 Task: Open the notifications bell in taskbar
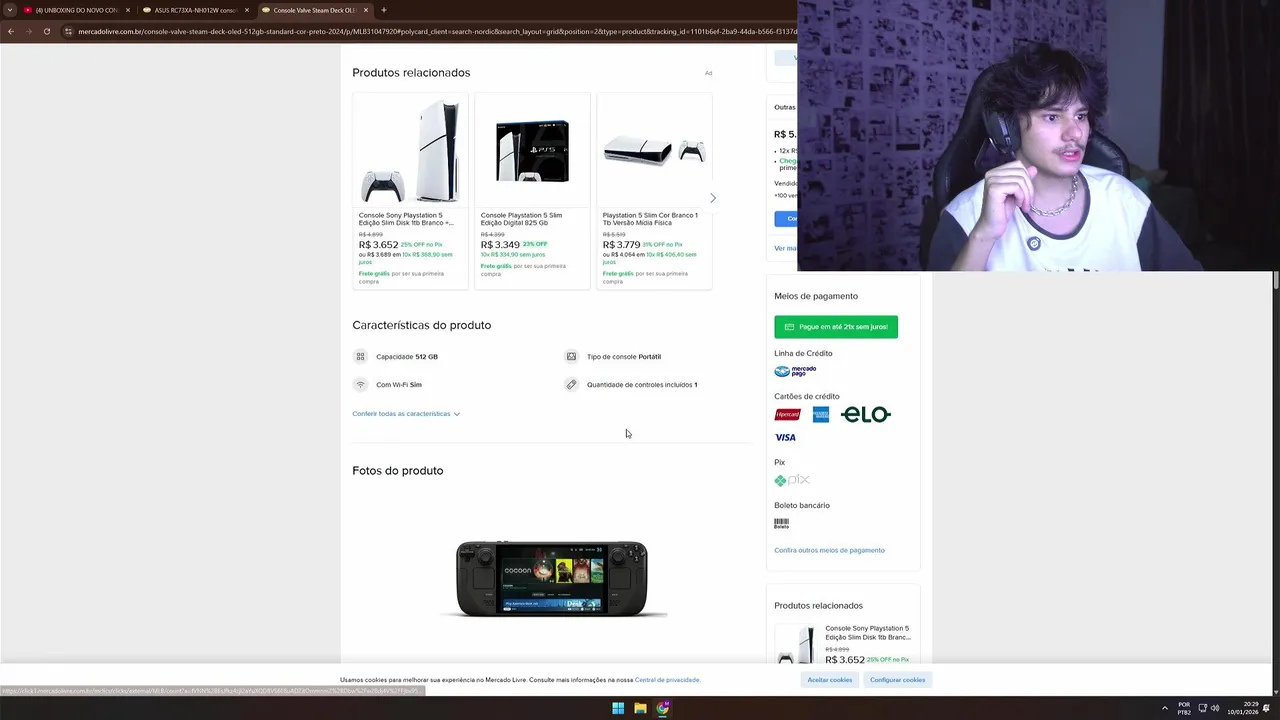click(1266, 709)
